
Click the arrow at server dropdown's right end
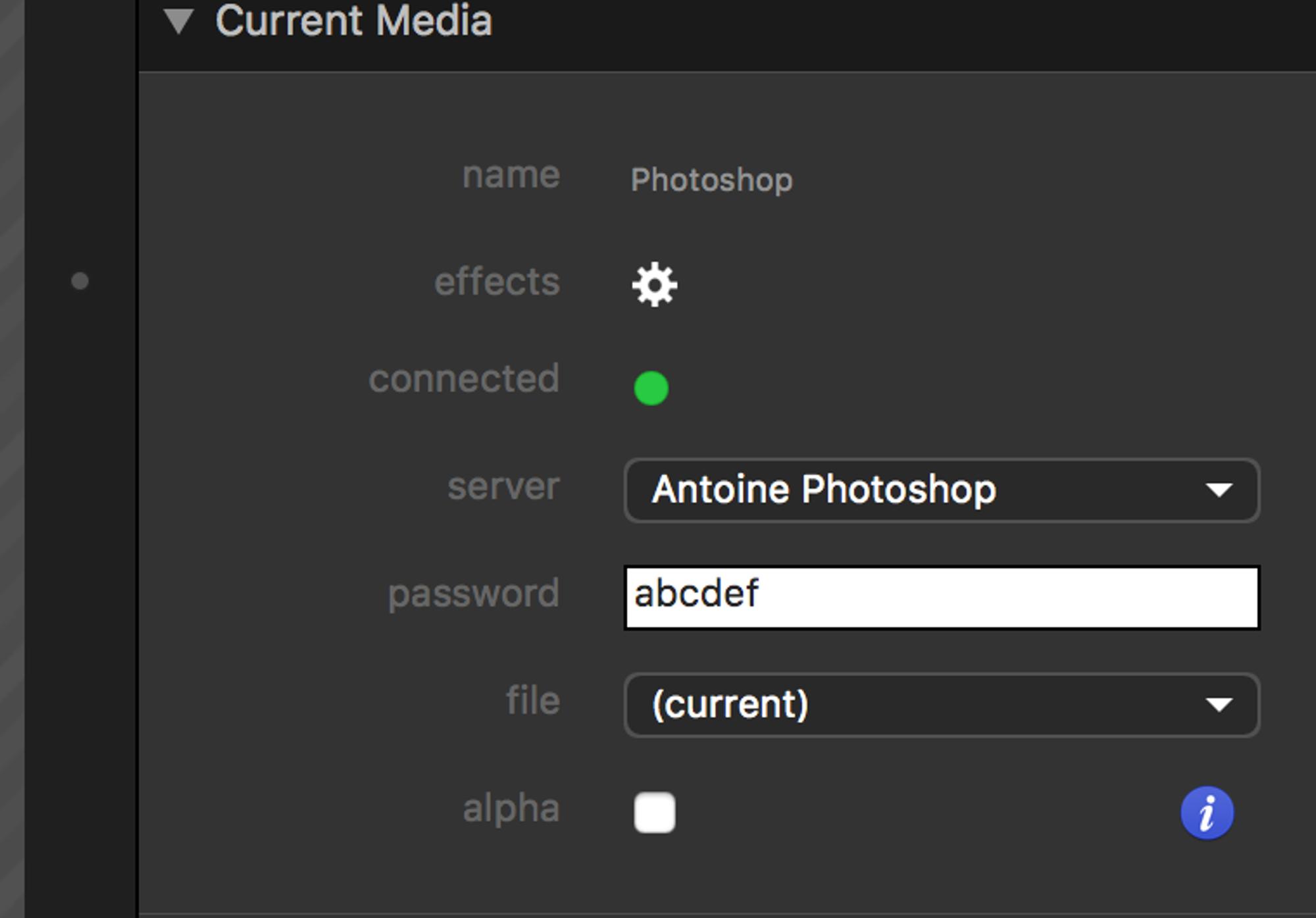tap(1219, 490)
